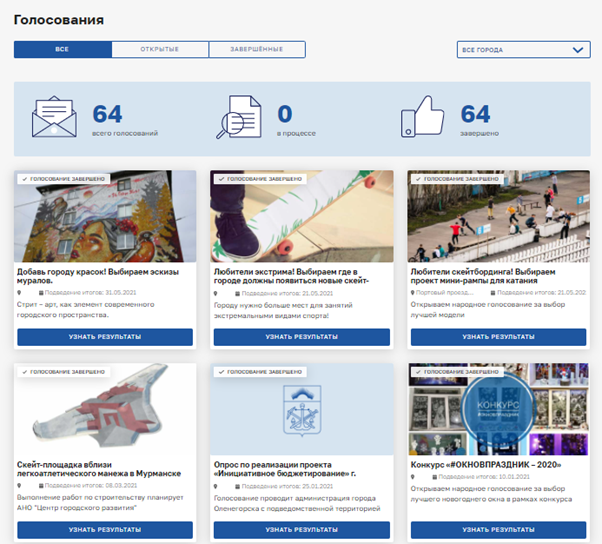Click the location pin on murals card
This screenshot has width=602, height=544.
tap(19, 293)
